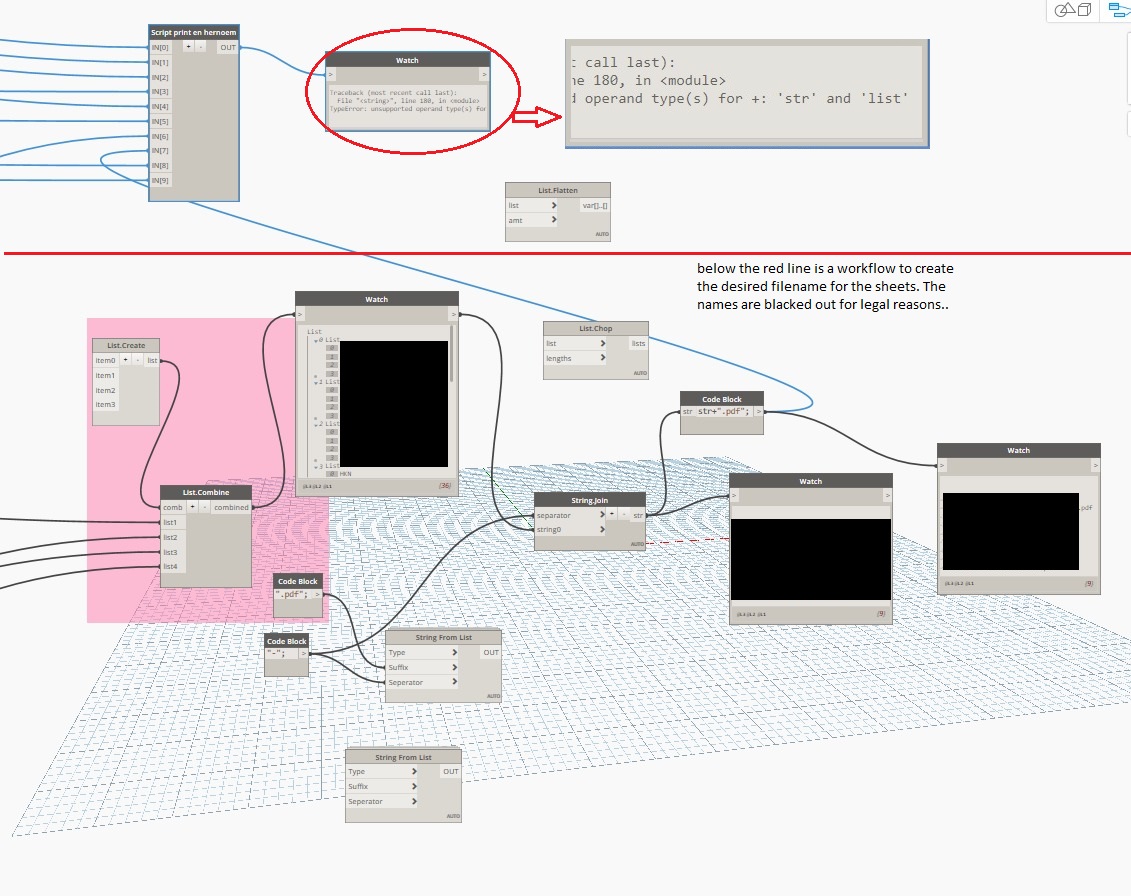Click the item0 port on List.Create
The height and width of the screenshot is (896, 1131).
tap(105, 360)
